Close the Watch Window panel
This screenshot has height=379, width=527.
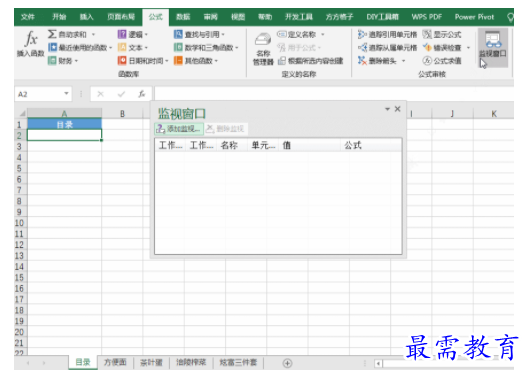tap(398, 109)
